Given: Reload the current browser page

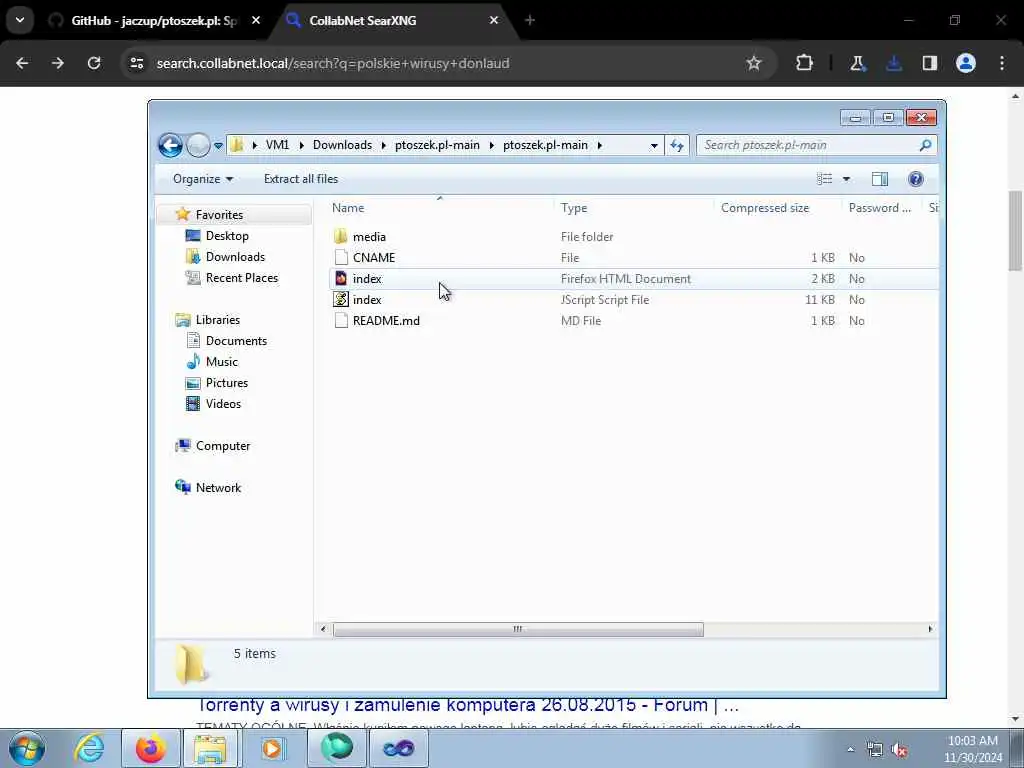Looking at the screenshot, I should [x=94, y=63].
